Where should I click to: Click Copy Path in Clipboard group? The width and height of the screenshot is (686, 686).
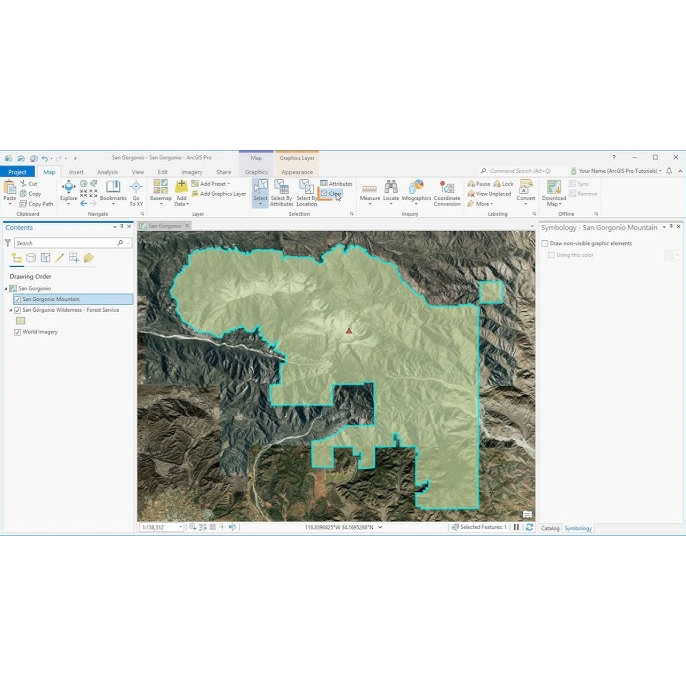coord(36,204)
